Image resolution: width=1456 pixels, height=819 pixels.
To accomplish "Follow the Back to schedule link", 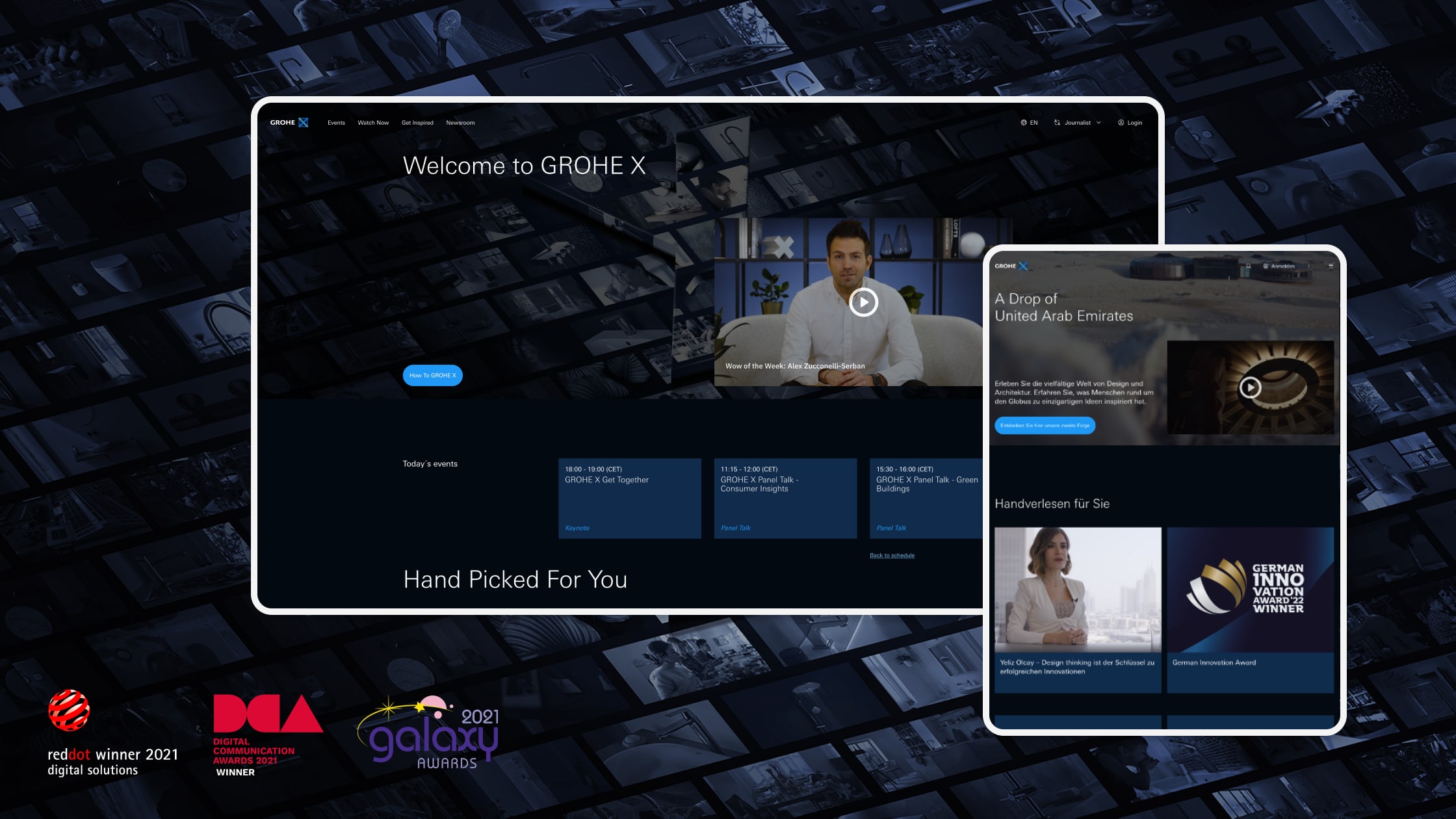I will 892,555.
